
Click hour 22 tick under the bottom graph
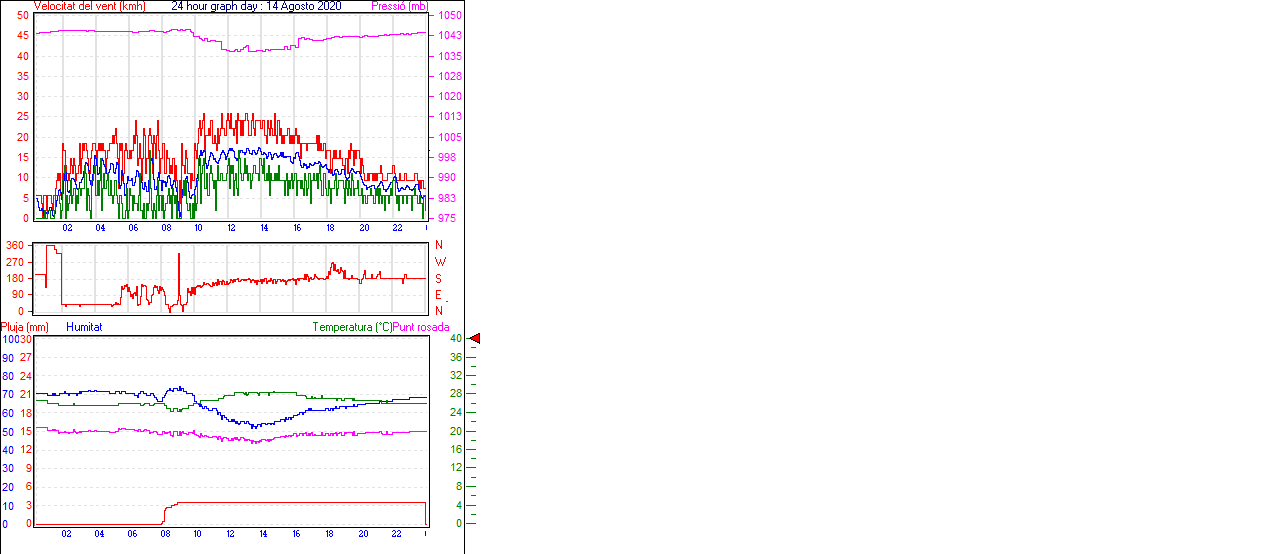click(397, 534)
